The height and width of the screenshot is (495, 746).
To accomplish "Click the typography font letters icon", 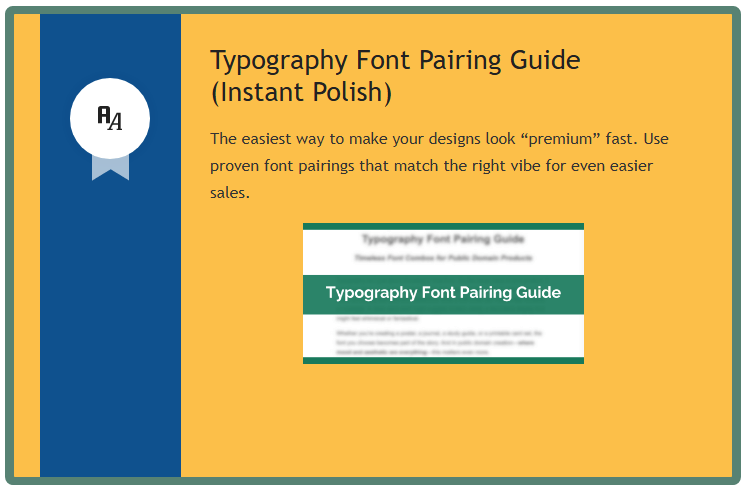I will (110, 118).
